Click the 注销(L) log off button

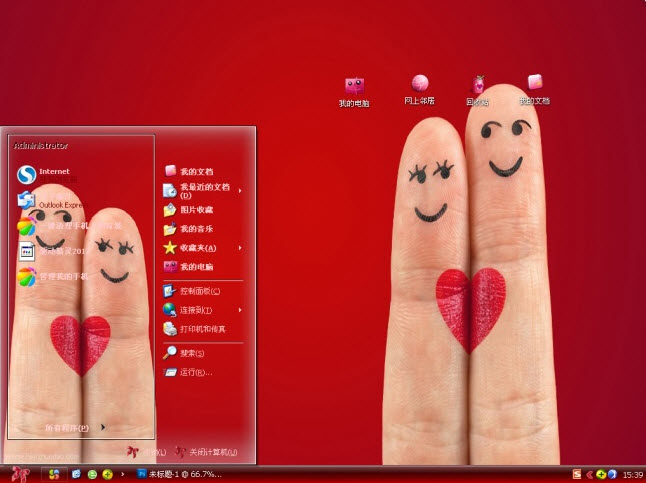[x=146, y=452]
